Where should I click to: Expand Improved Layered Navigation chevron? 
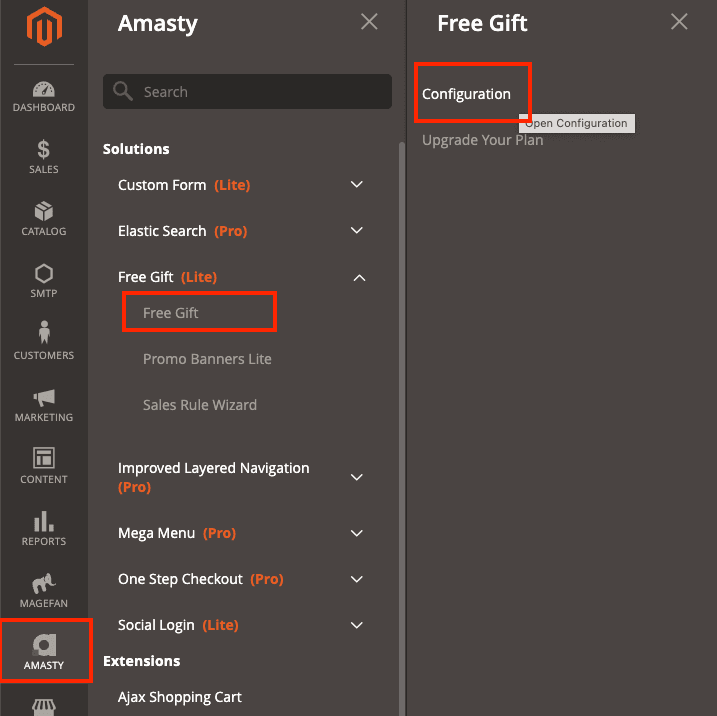(357, 477)
